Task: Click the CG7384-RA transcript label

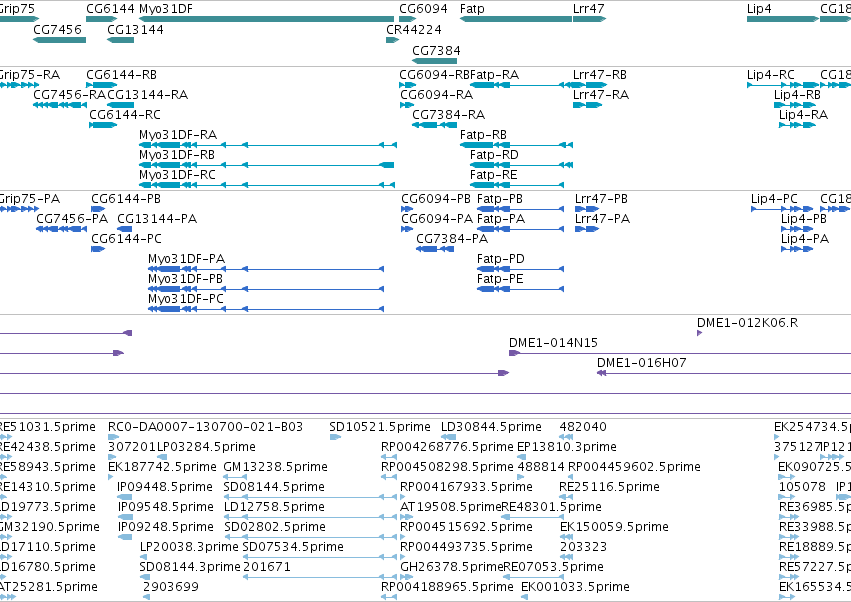Action: click(x=449, y=115)
